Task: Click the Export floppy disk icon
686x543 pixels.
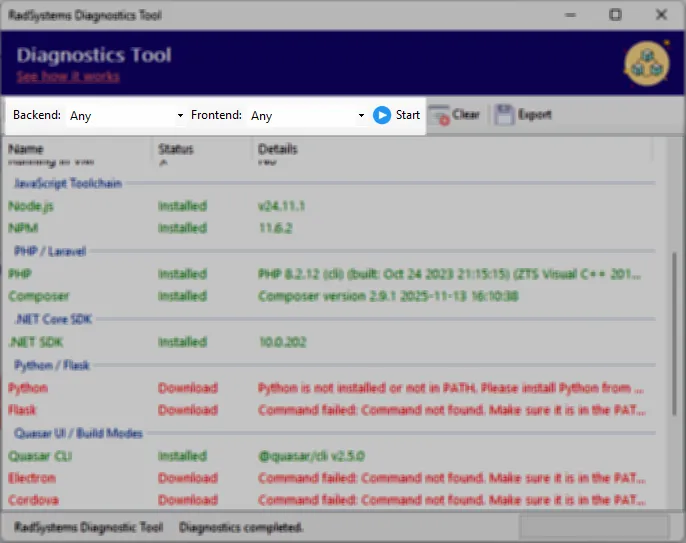Action: pos(504,115)
